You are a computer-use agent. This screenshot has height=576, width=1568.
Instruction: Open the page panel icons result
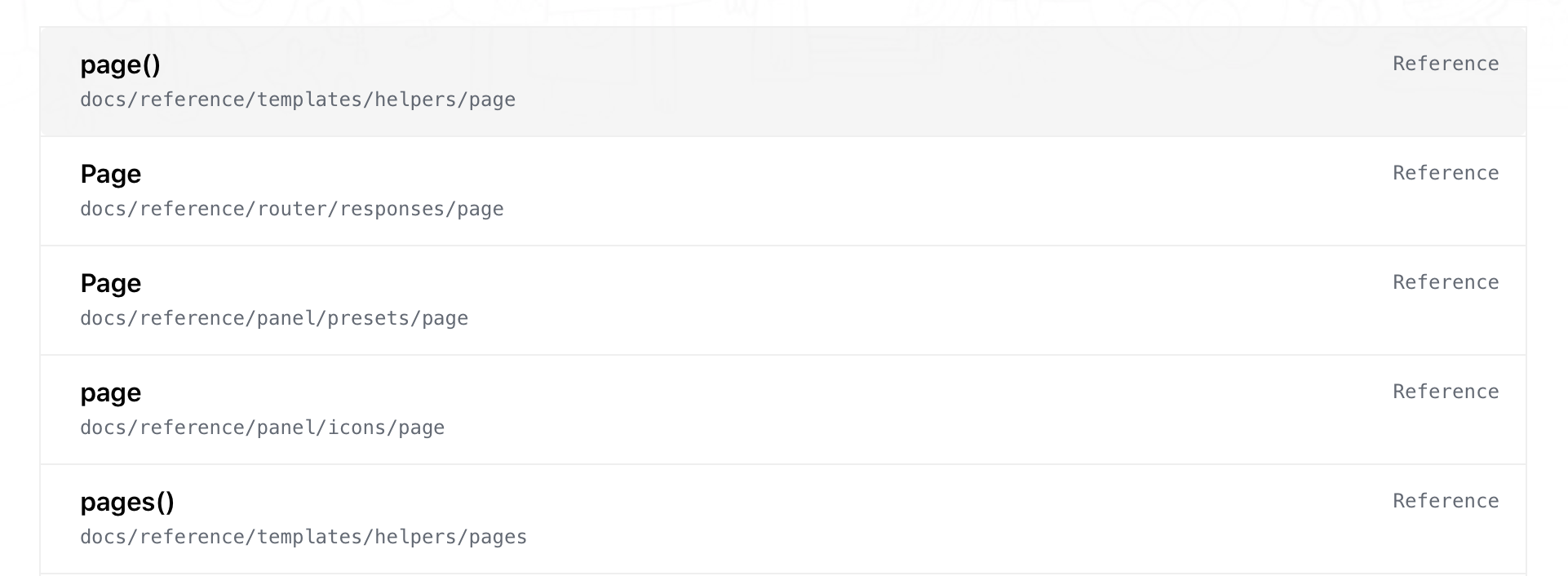pyautogui.click(x=110, y=392)
